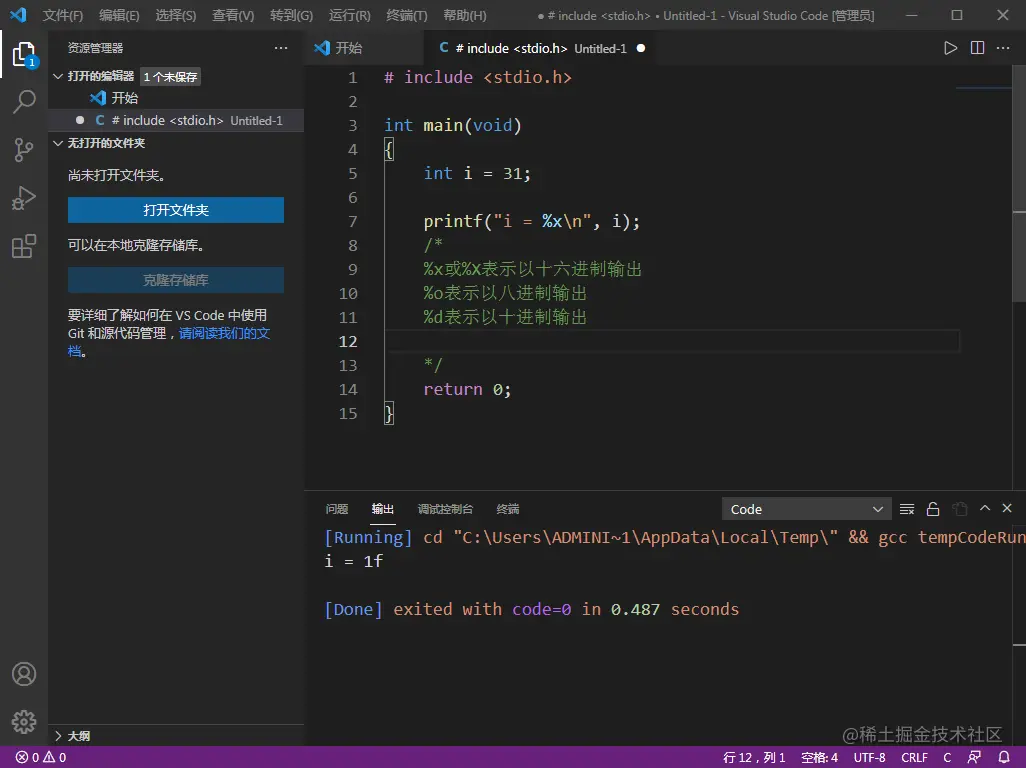
Task: Open 帮助(H) menu
Action: (x=465, y=15)
